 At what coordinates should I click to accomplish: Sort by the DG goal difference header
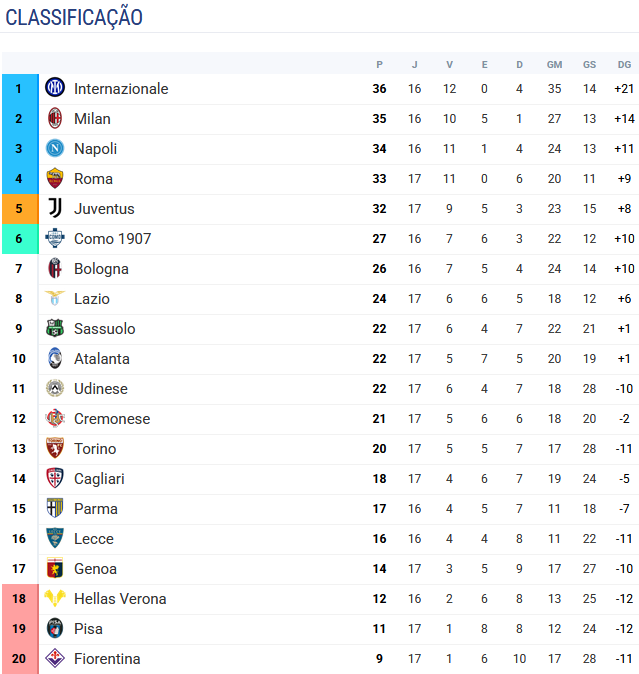[624, 64]
